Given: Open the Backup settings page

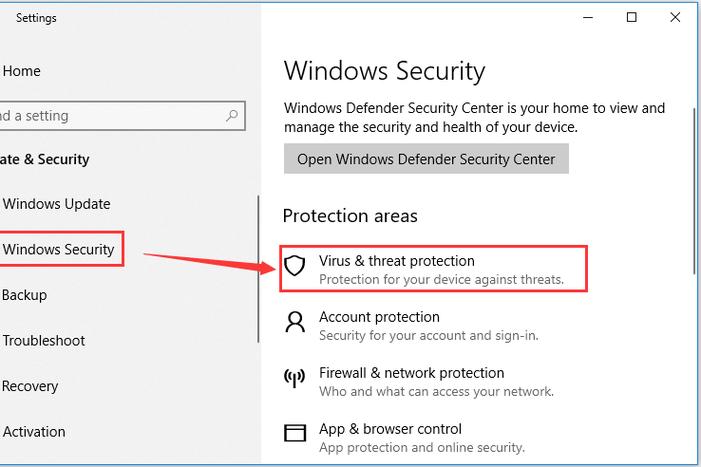Looking at the screenshot, I should point(24,295).
